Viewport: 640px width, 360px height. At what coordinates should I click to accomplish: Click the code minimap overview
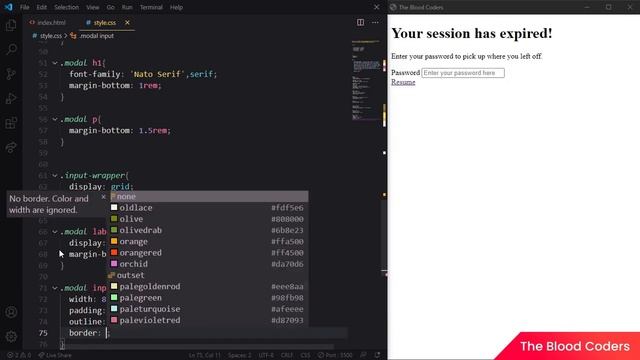[x=366, y=80]
